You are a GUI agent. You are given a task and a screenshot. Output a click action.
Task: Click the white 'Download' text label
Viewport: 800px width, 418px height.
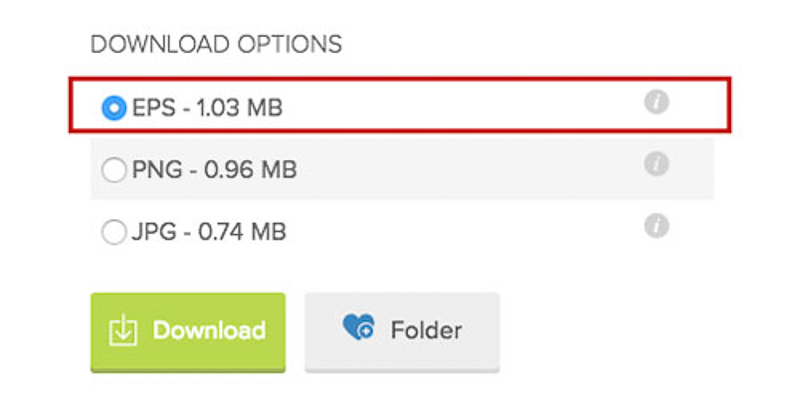tap(209, 330)
